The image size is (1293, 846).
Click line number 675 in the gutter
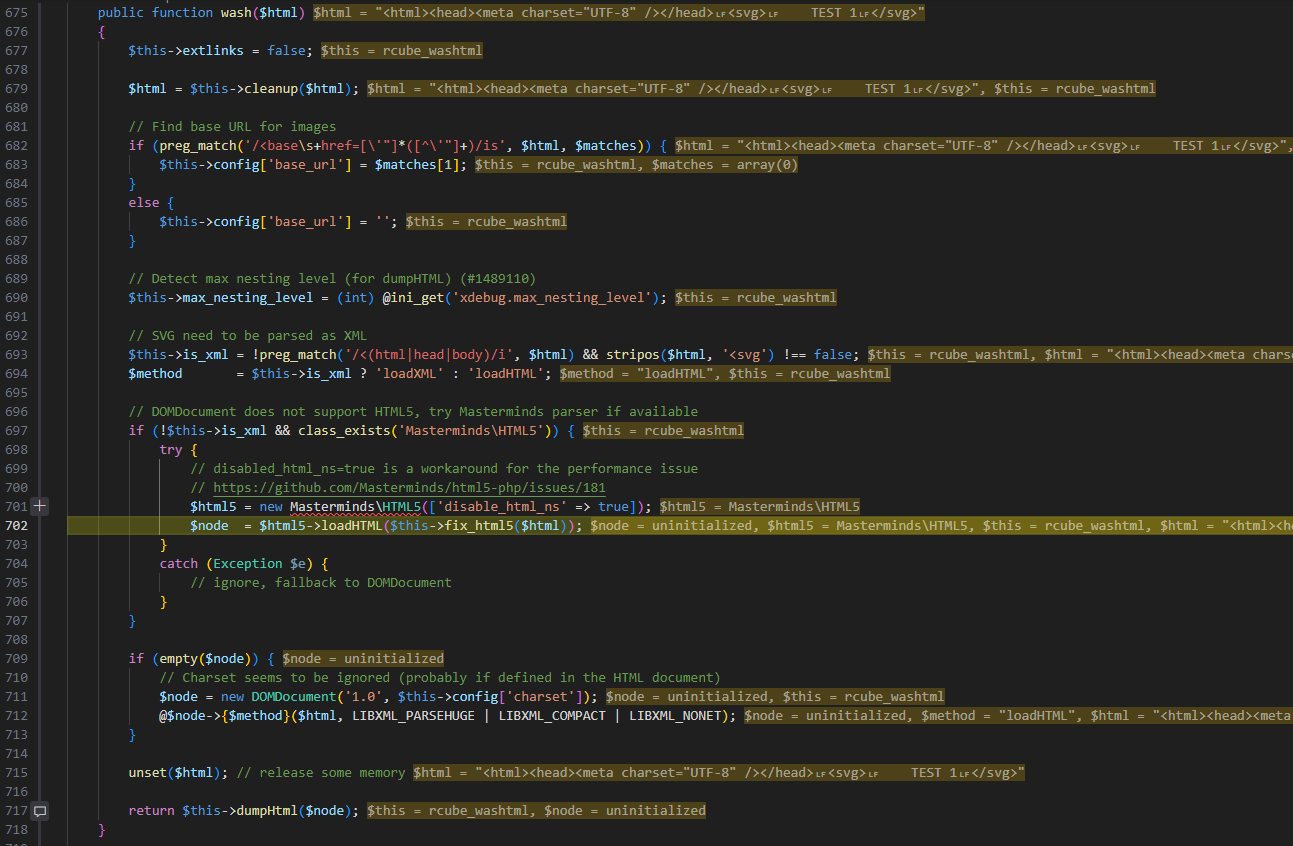tap(15, 13)
